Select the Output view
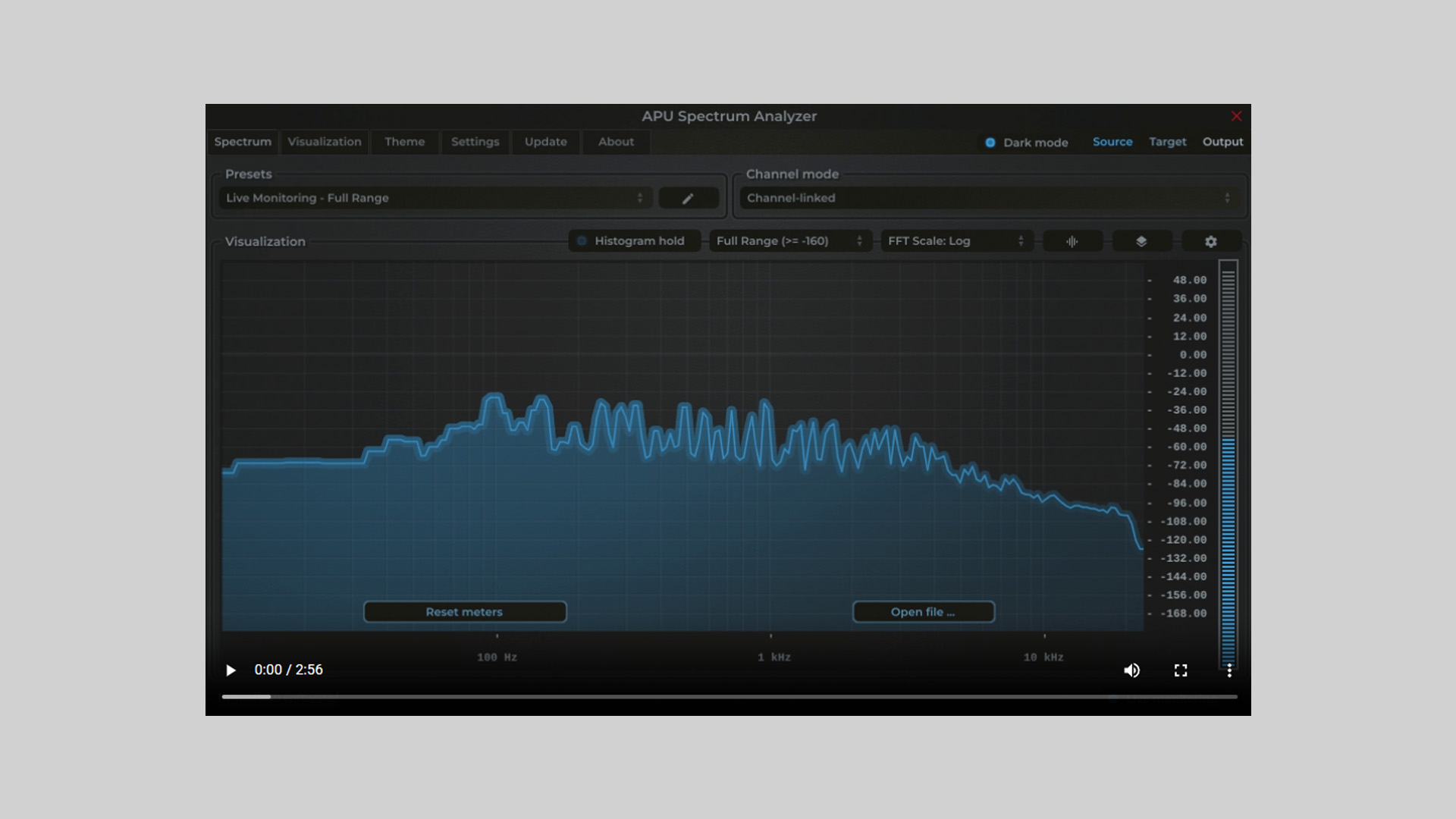 [1222, 142]
